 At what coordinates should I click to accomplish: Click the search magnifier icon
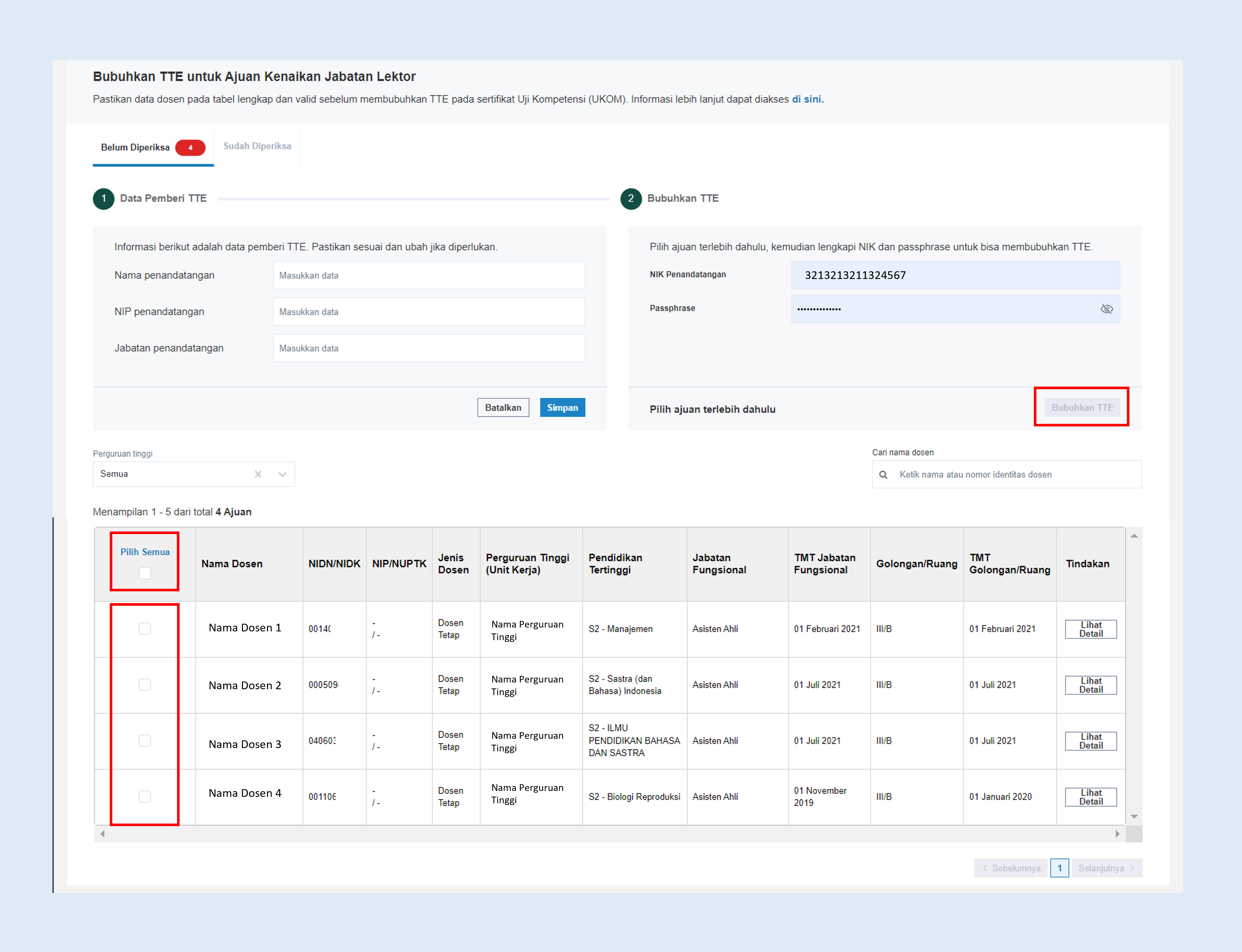pyautogui.click(x=883, y=475)
